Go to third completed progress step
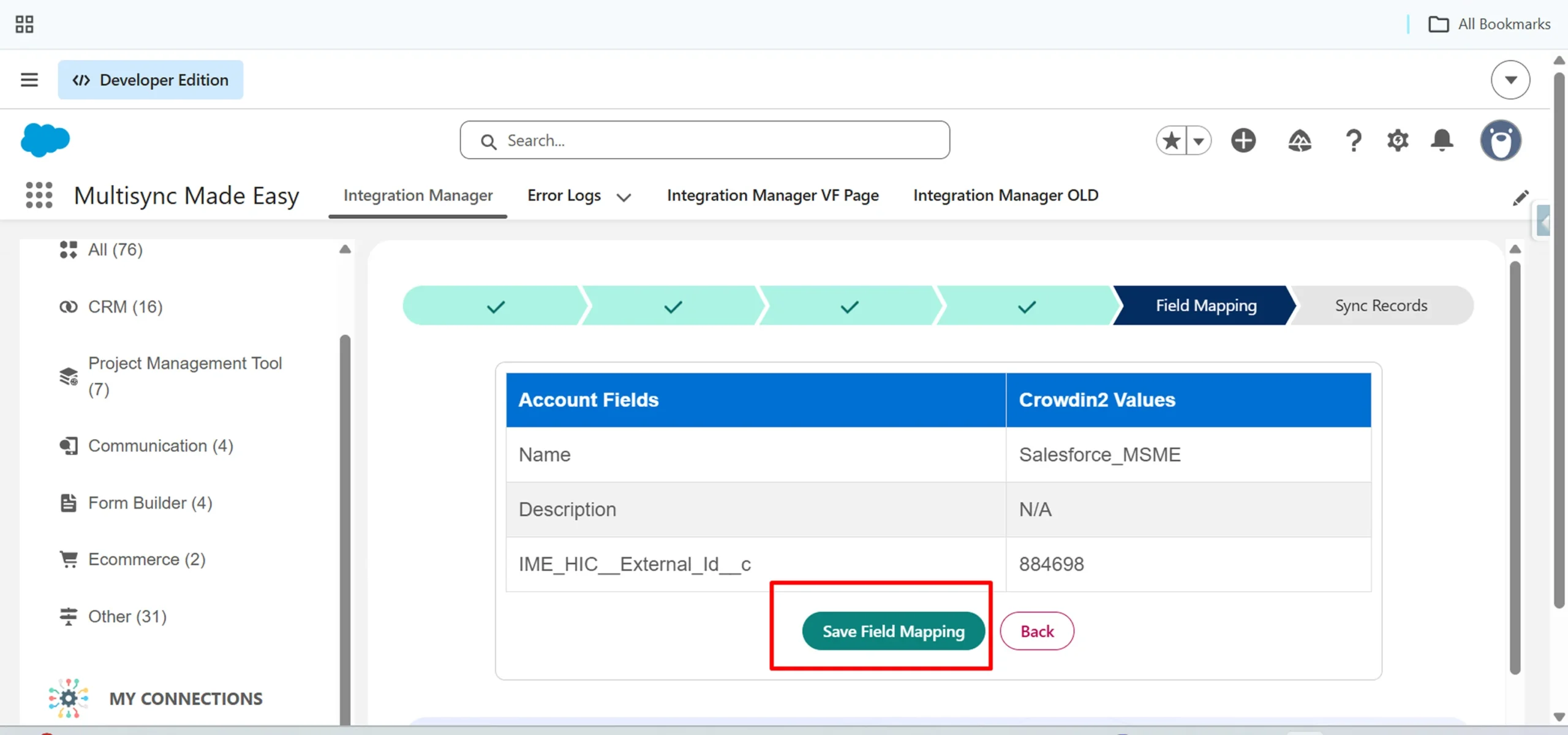Viewport: 1568px width, 735px height. (850, 306)
